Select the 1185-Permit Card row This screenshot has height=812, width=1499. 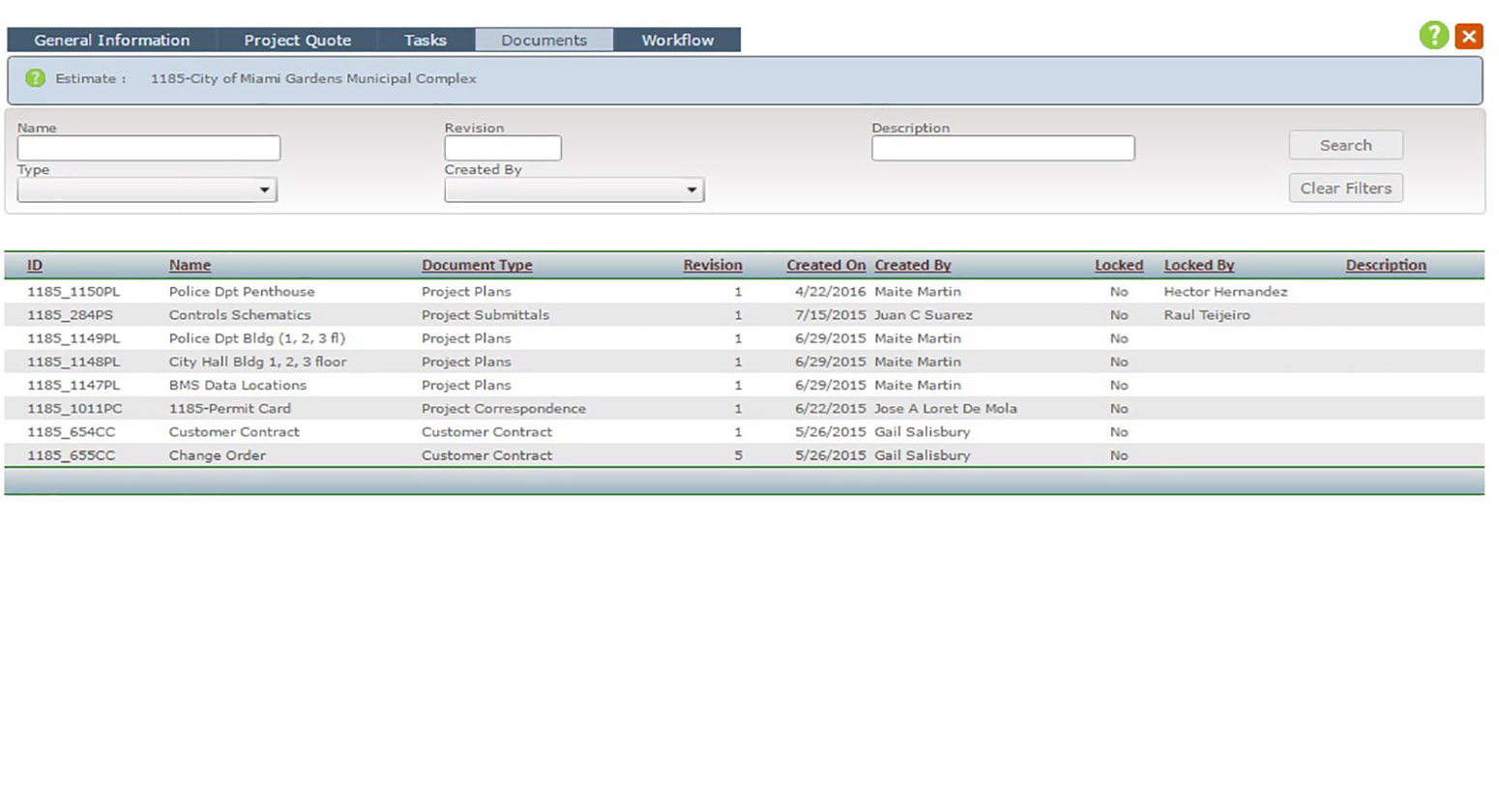229,408
